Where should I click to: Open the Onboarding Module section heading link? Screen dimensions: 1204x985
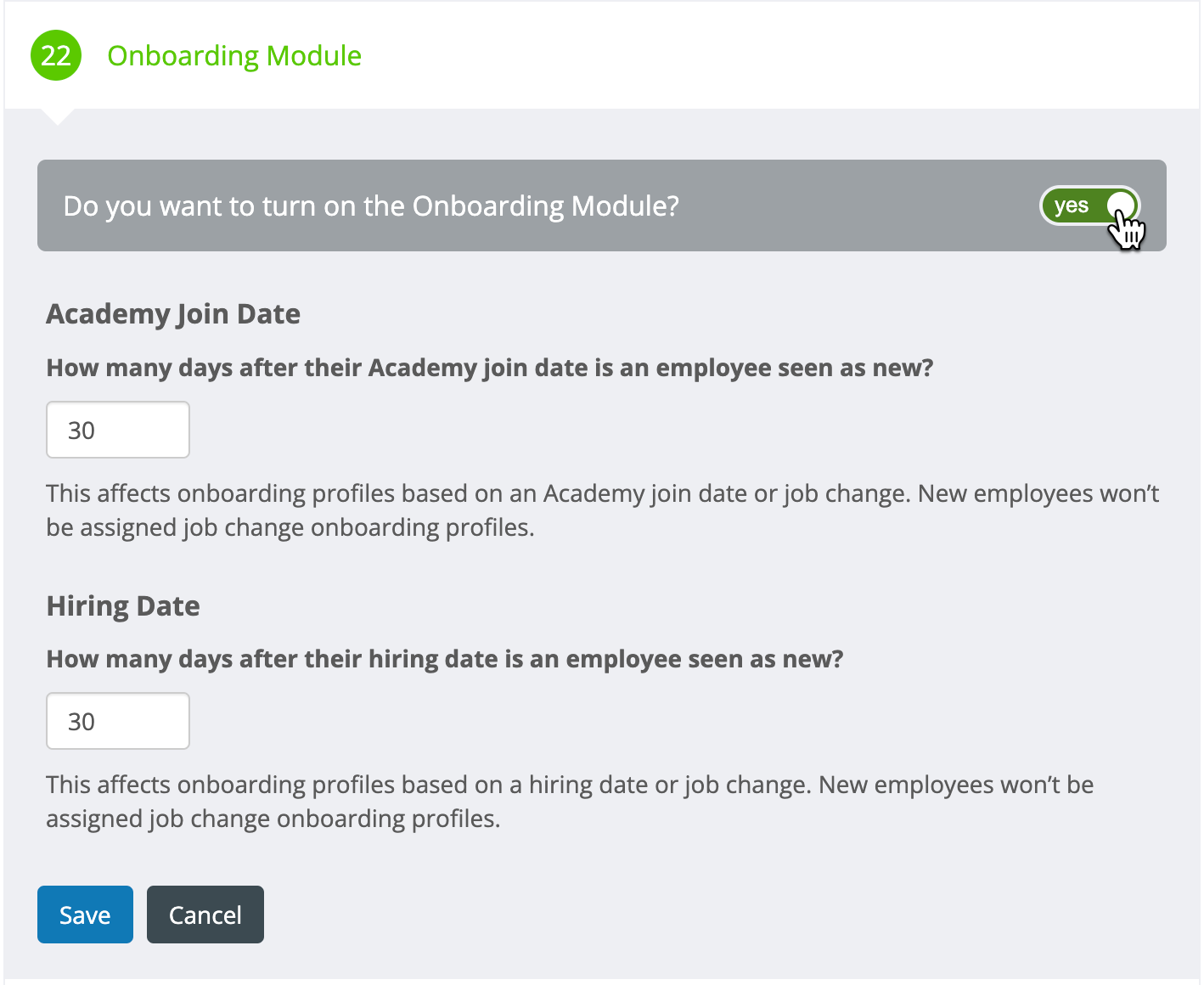click(234, 55)
